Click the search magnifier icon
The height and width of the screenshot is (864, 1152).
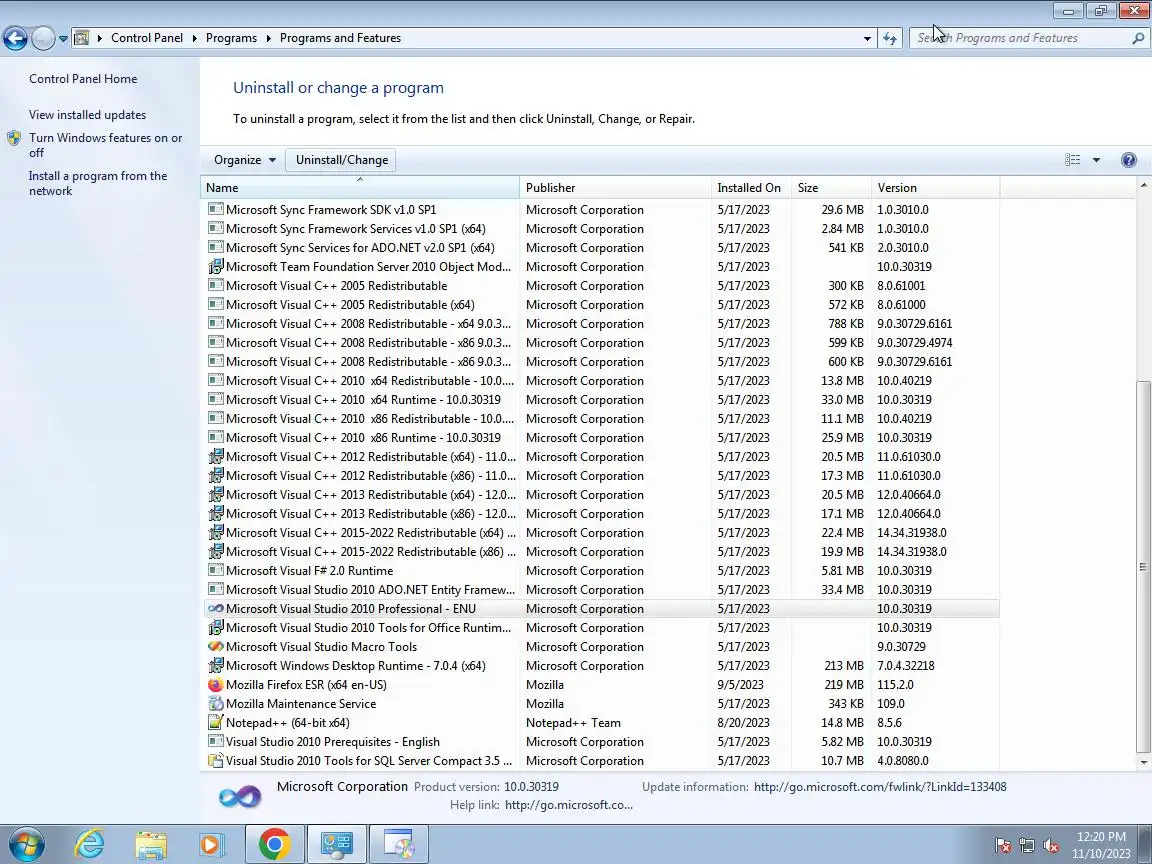(x=1138, y=38)
